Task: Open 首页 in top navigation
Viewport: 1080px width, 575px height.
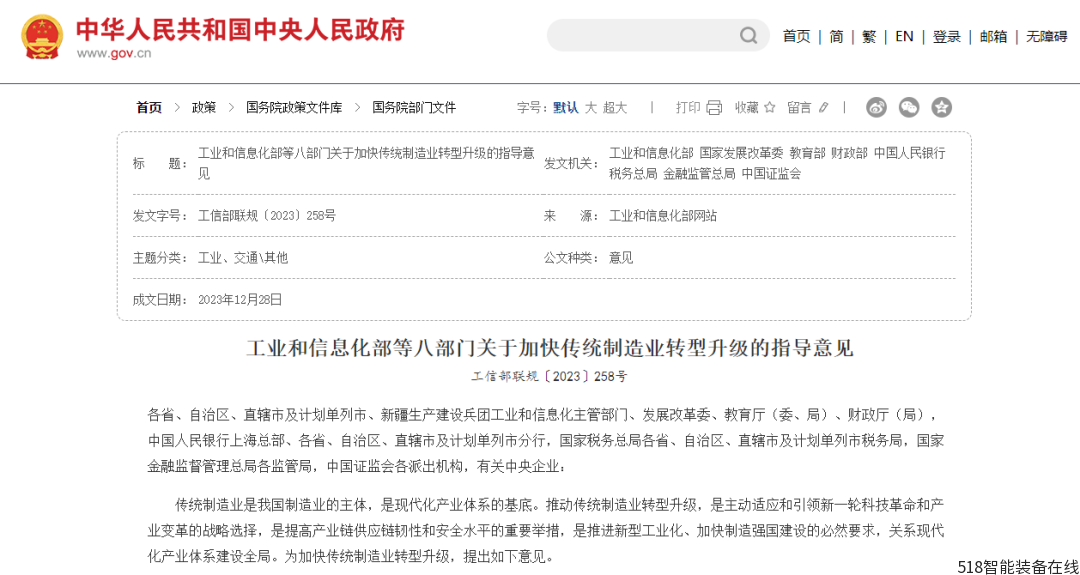Action: click(x=796, y=36)
